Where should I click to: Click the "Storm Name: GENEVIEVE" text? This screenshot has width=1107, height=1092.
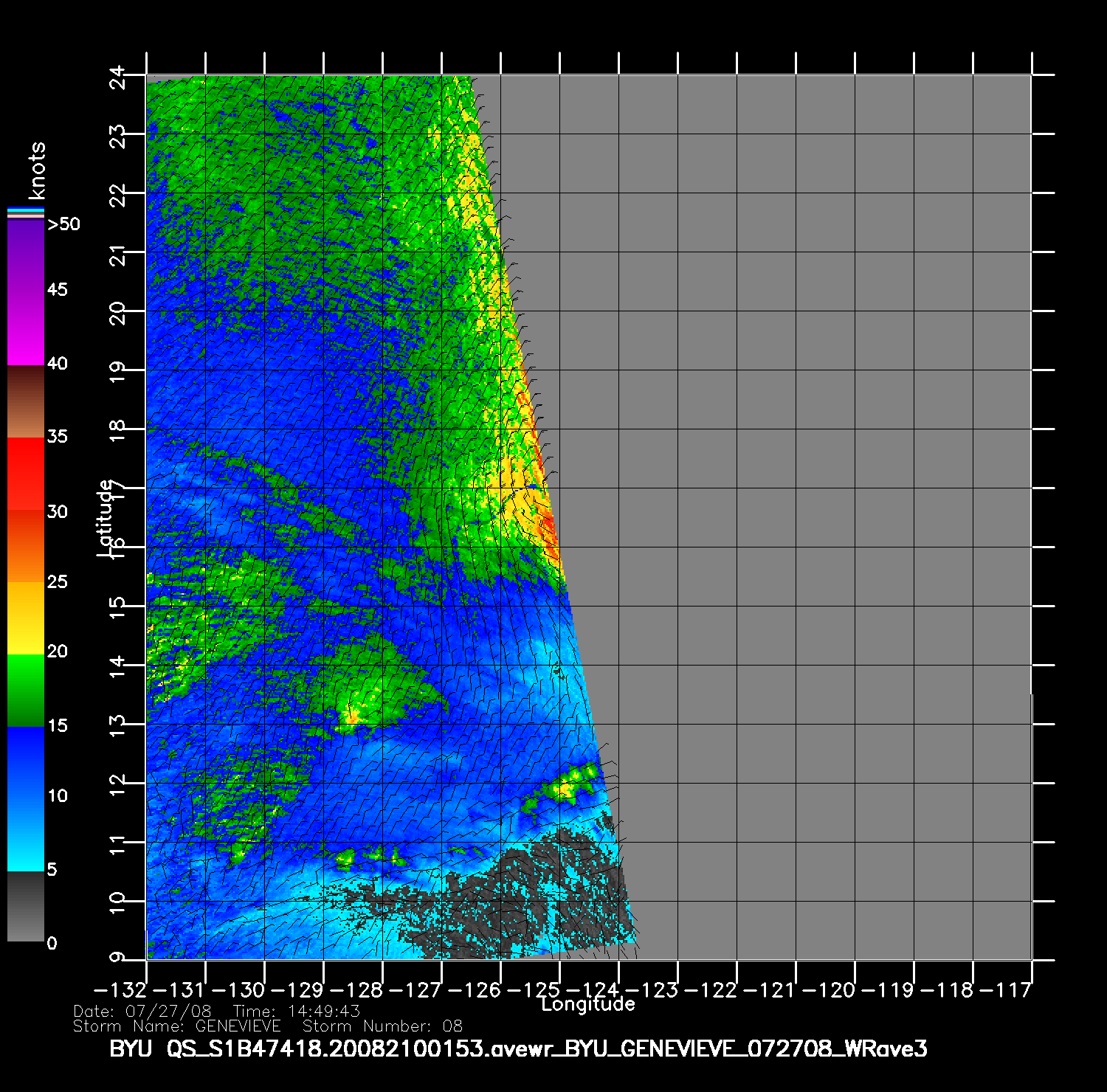coord(177,1026)
